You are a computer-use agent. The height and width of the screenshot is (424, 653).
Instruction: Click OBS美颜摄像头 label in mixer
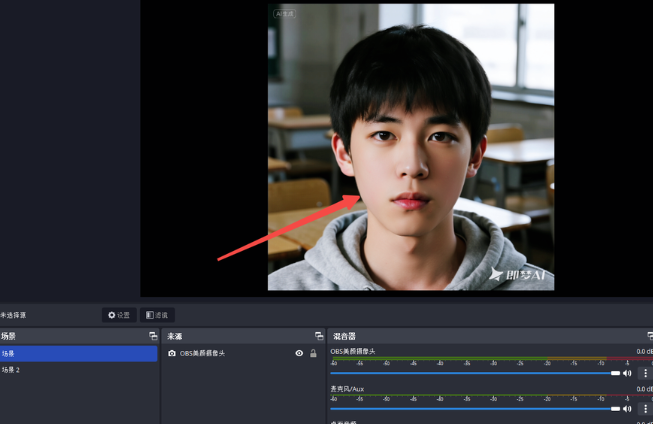coord(353,351)
